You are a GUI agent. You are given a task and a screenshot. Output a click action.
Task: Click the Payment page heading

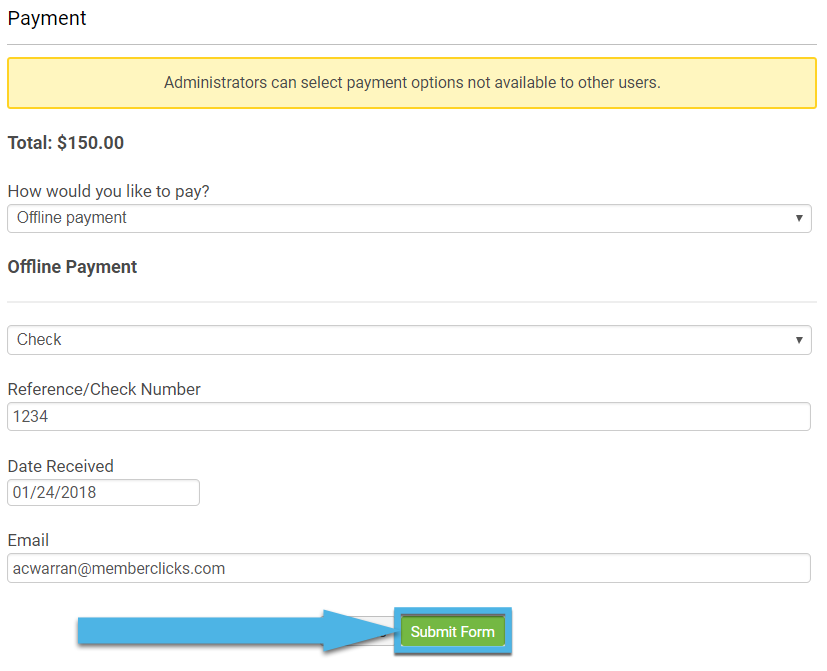tap(47, 18)
